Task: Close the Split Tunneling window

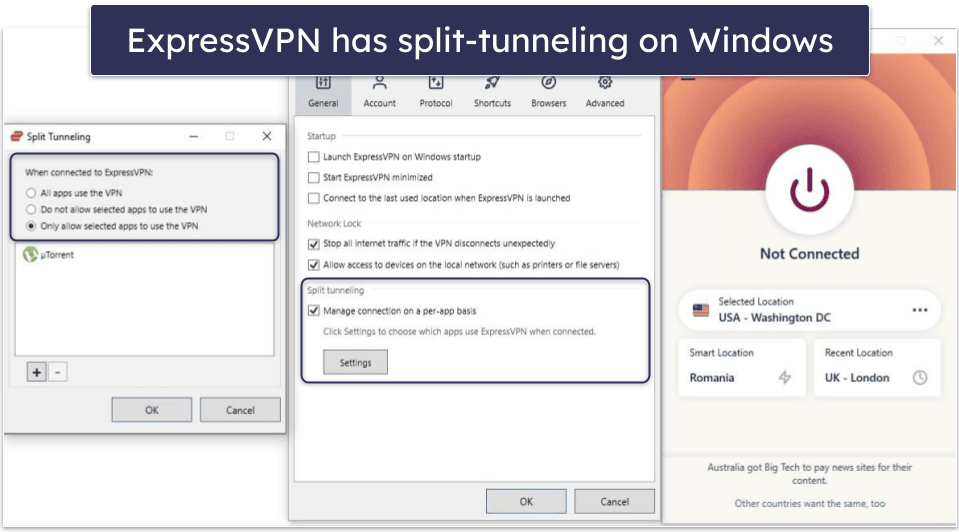Action: pyautogui.click(x=267, y=136)
